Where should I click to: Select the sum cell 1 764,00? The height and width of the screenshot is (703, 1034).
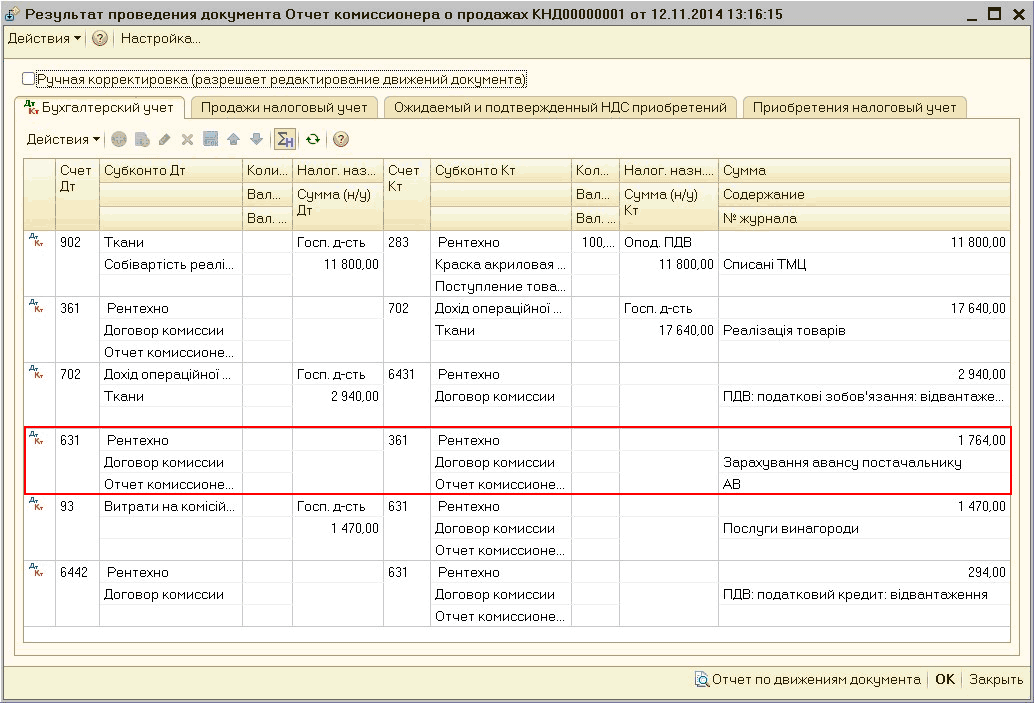coord(864,440)
